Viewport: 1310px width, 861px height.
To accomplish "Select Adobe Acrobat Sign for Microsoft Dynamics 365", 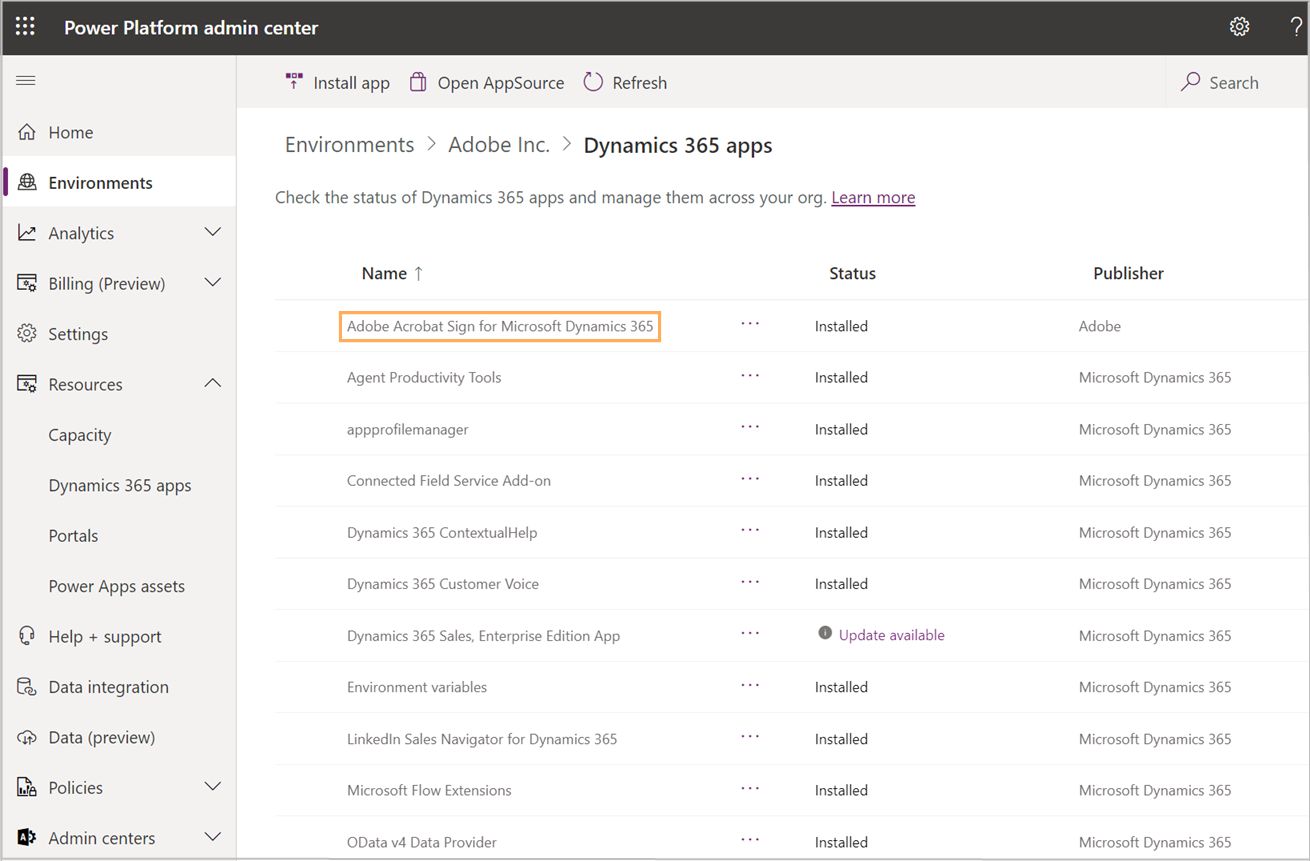I will click(500, 326).
